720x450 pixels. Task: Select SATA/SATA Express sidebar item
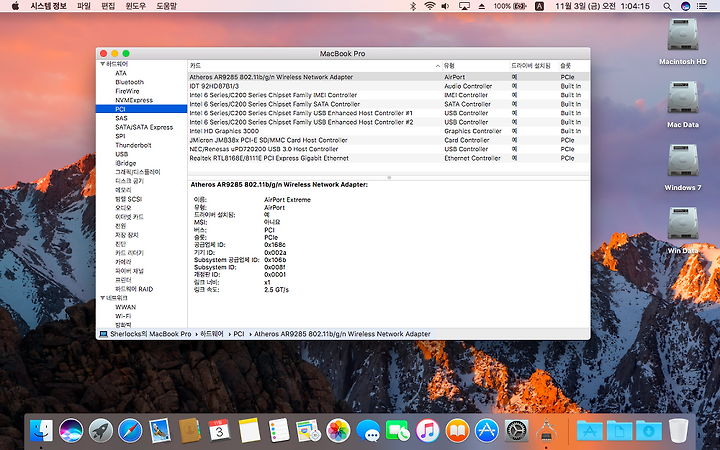144,127
